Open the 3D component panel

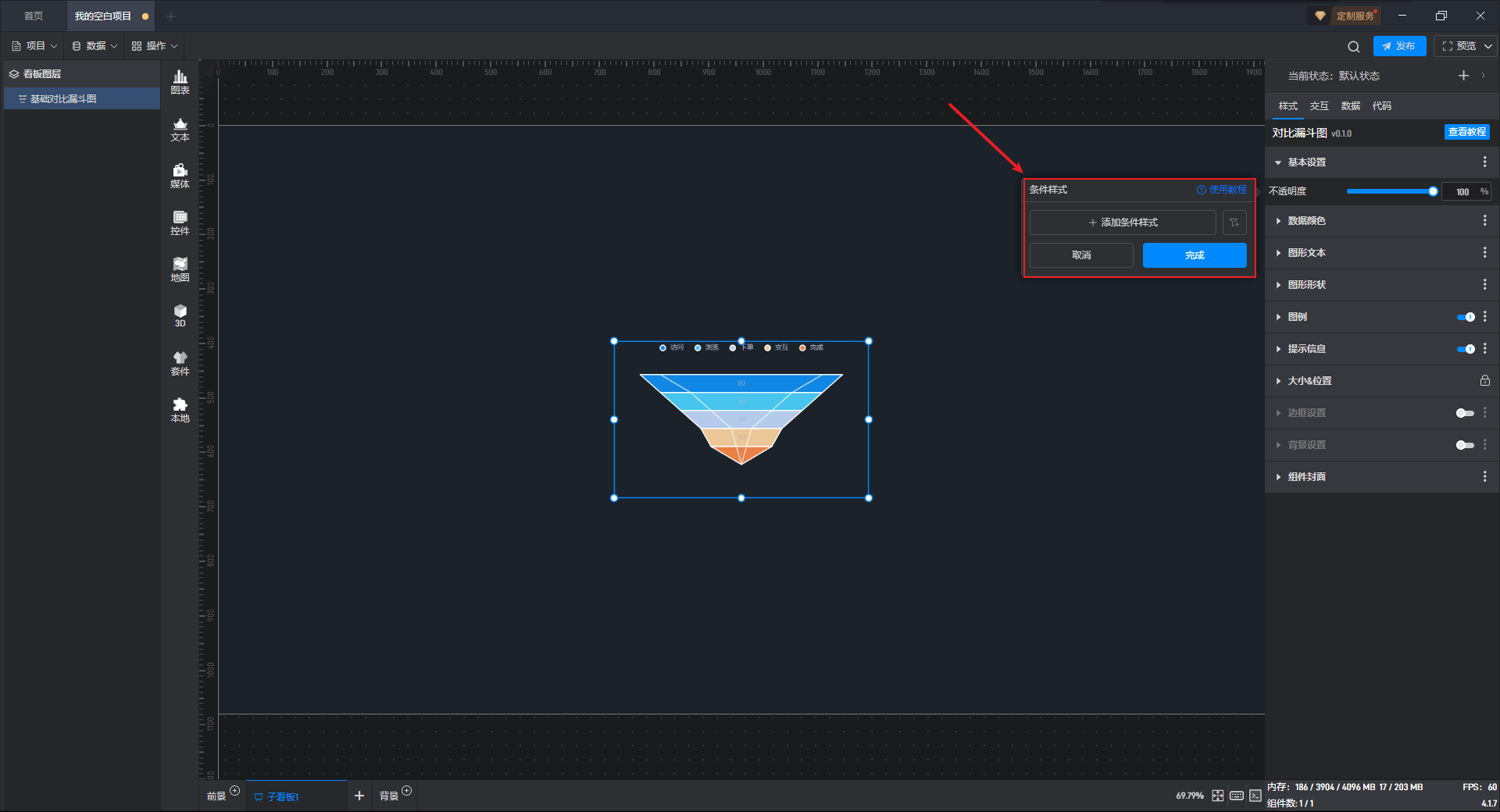[180, 315]
